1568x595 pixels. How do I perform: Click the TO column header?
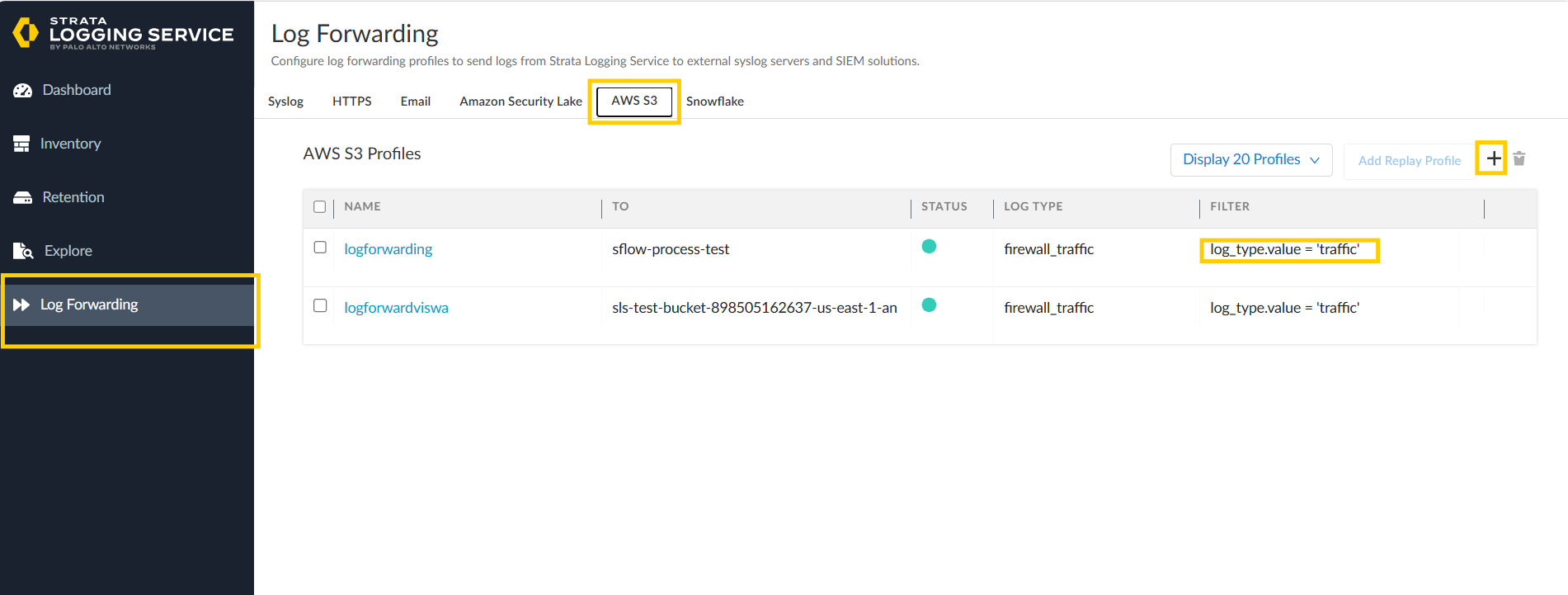click(620, 206)
